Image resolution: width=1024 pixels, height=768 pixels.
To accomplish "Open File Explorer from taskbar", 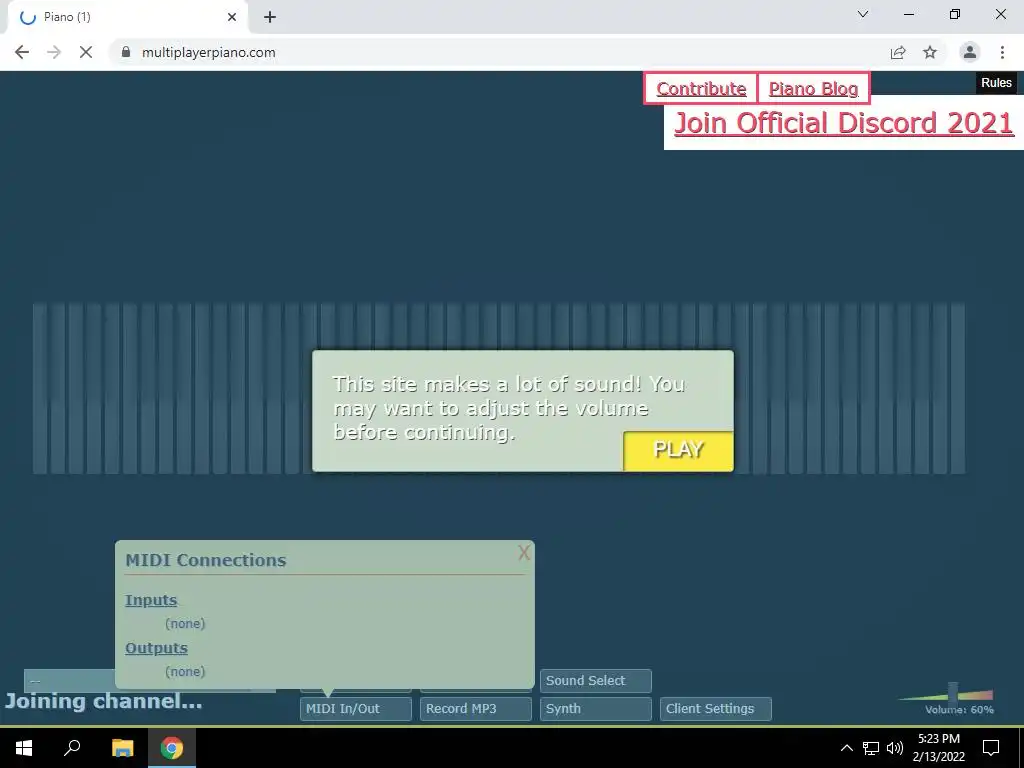I will [x=122, y=748].
